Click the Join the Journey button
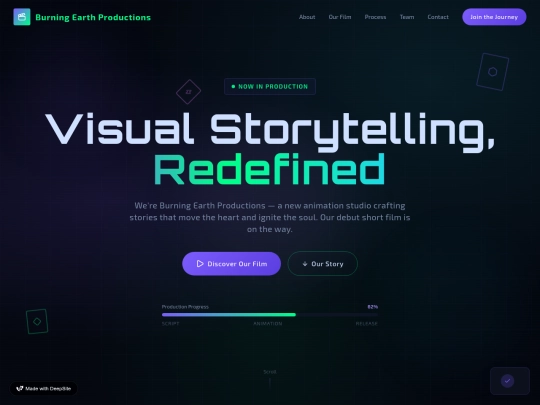The height and width of the screenshot is (405, 540). point(494,17)
